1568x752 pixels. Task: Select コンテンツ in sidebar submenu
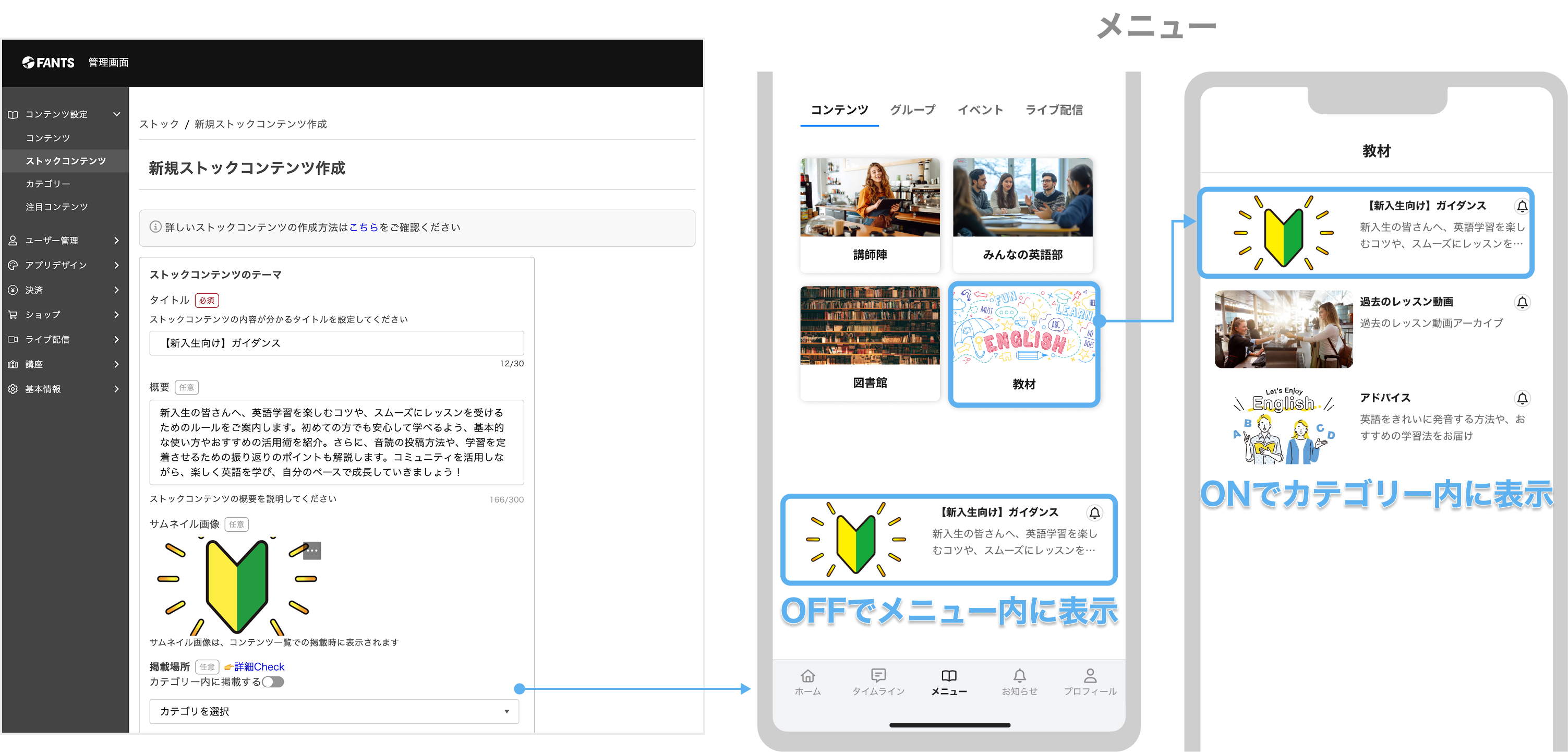tap(47, 138)
